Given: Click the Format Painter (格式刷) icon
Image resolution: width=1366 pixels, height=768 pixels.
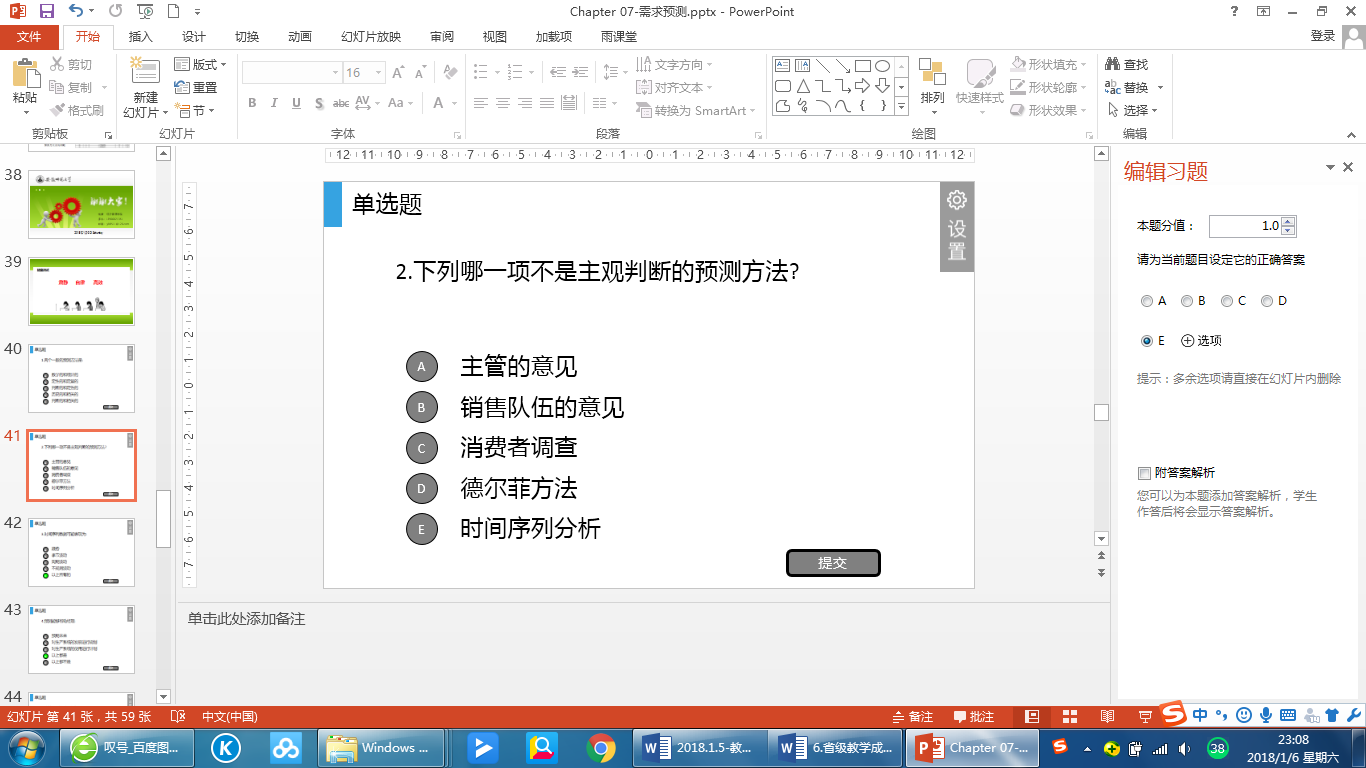Looking at the screenshot, I should click(58, 110).
